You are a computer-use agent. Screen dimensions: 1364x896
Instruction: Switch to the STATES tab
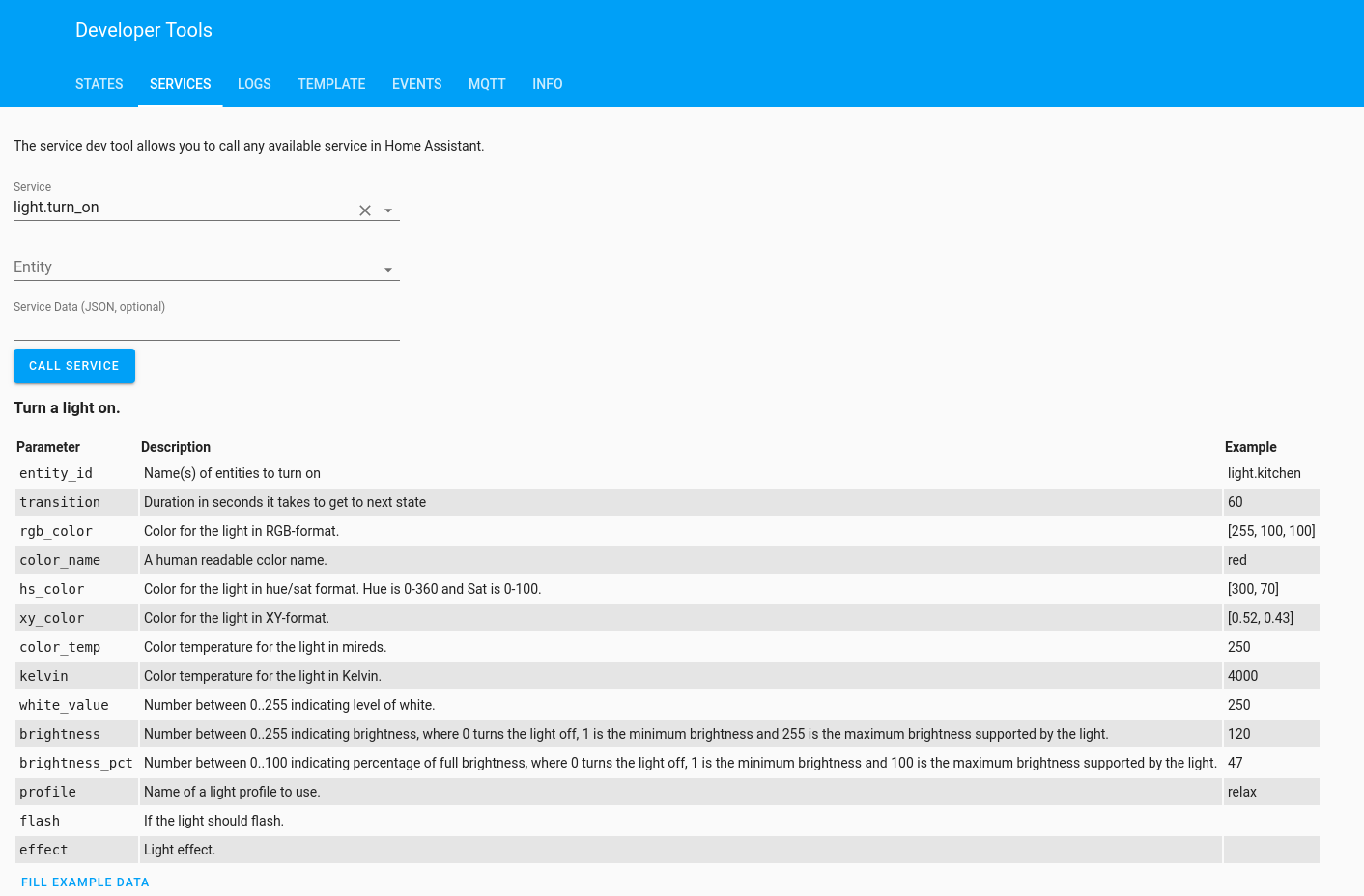click(99, 84)
